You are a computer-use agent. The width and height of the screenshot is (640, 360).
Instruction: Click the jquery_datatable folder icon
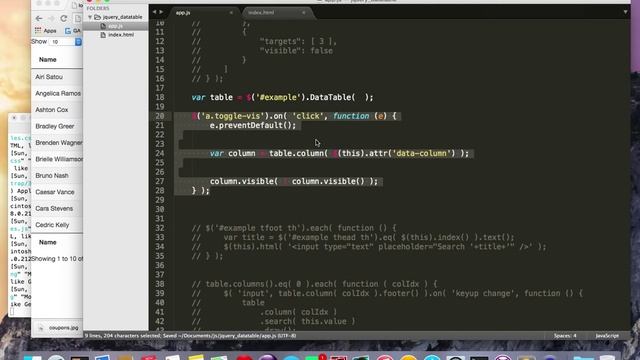98,17
